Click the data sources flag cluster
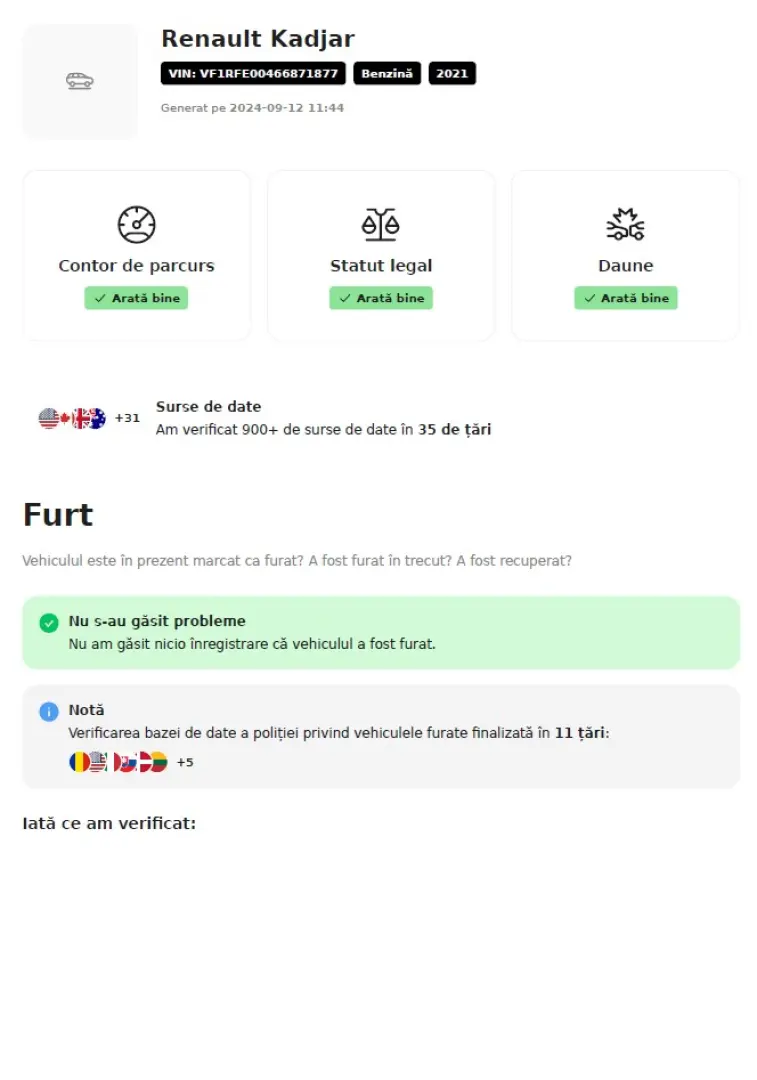Viewport: 757px width, 1080px height. [x=72, y=418]
